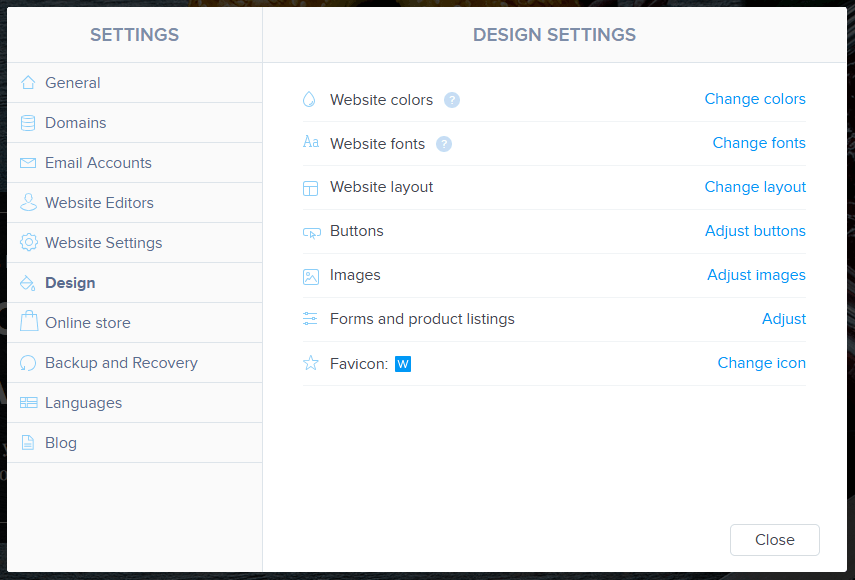Open the Change colors link
The width and height of the screenshot is (855, 580).
(754, 99)
